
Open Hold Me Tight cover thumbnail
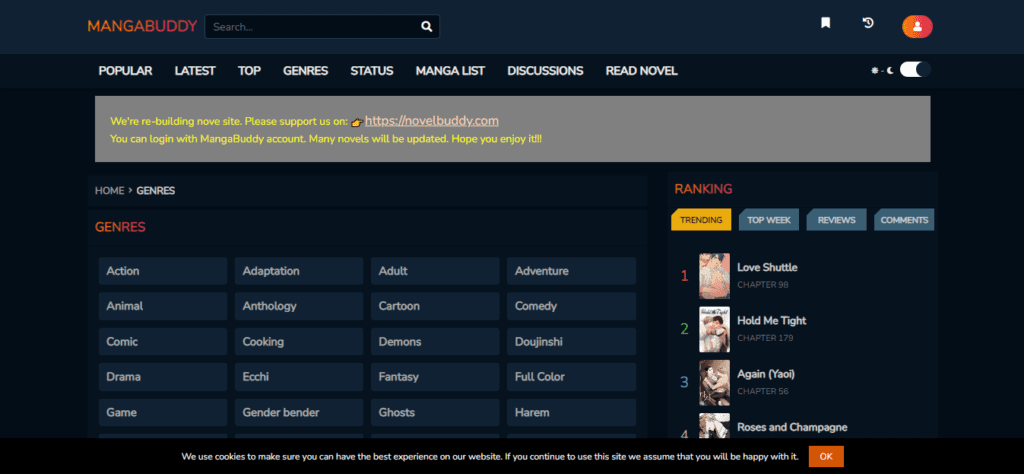click(714, 330)
